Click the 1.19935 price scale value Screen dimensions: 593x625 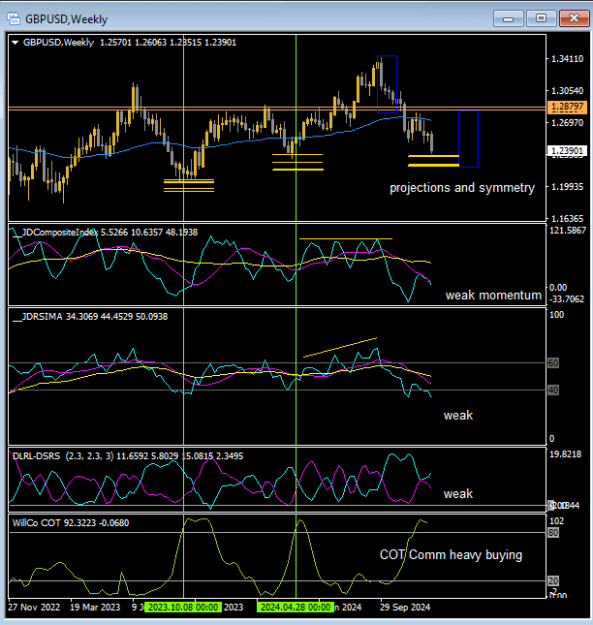567,187
